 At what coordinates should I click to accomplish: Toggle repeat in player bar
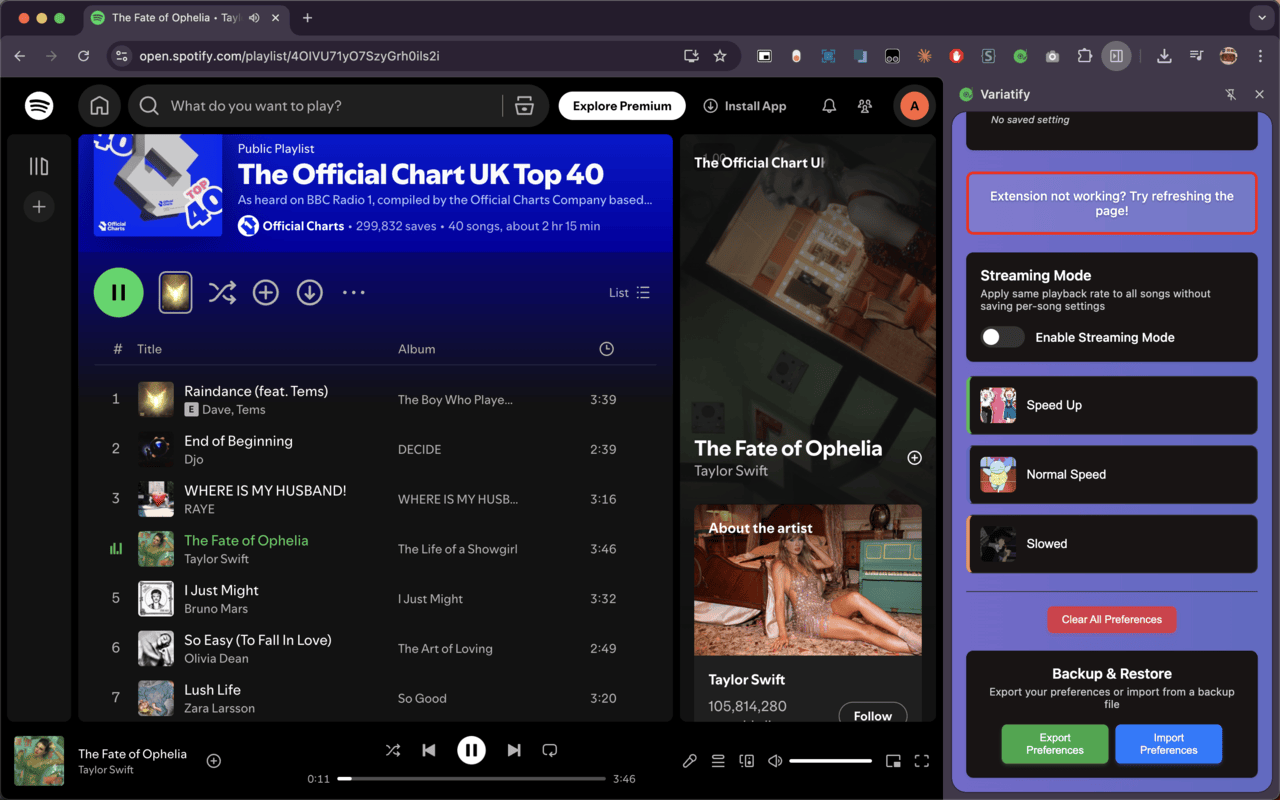549,750
